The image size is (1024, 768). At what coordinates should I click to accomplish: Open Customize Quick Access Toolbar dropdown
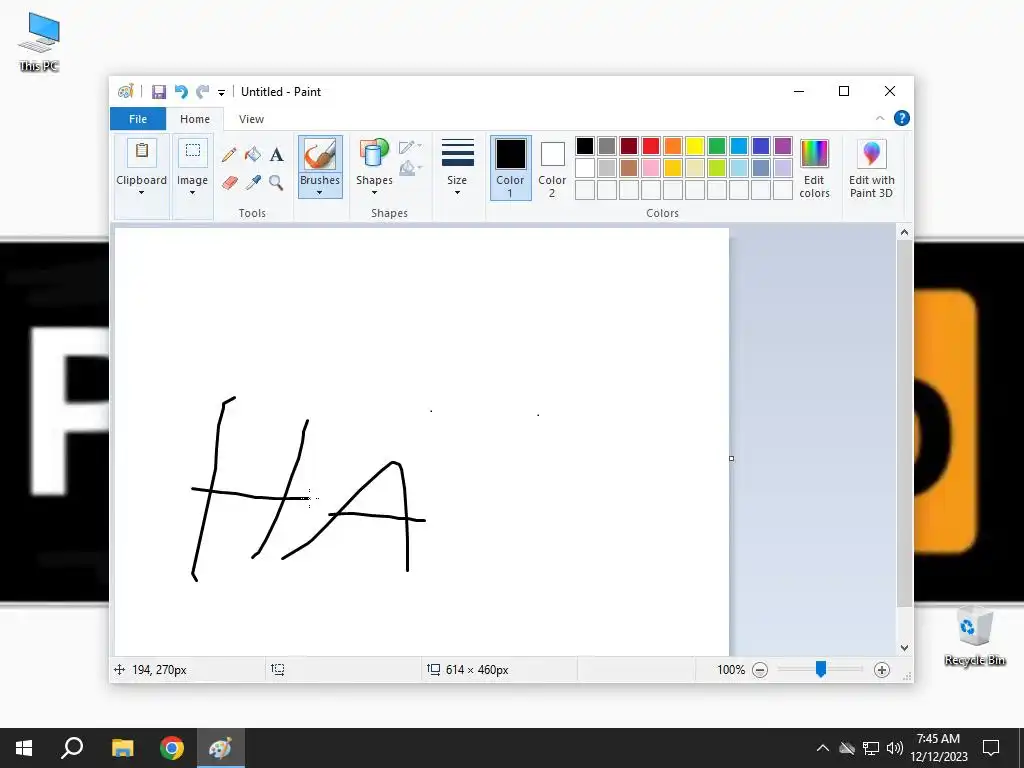pyautogui.click(x=221, y=93)
